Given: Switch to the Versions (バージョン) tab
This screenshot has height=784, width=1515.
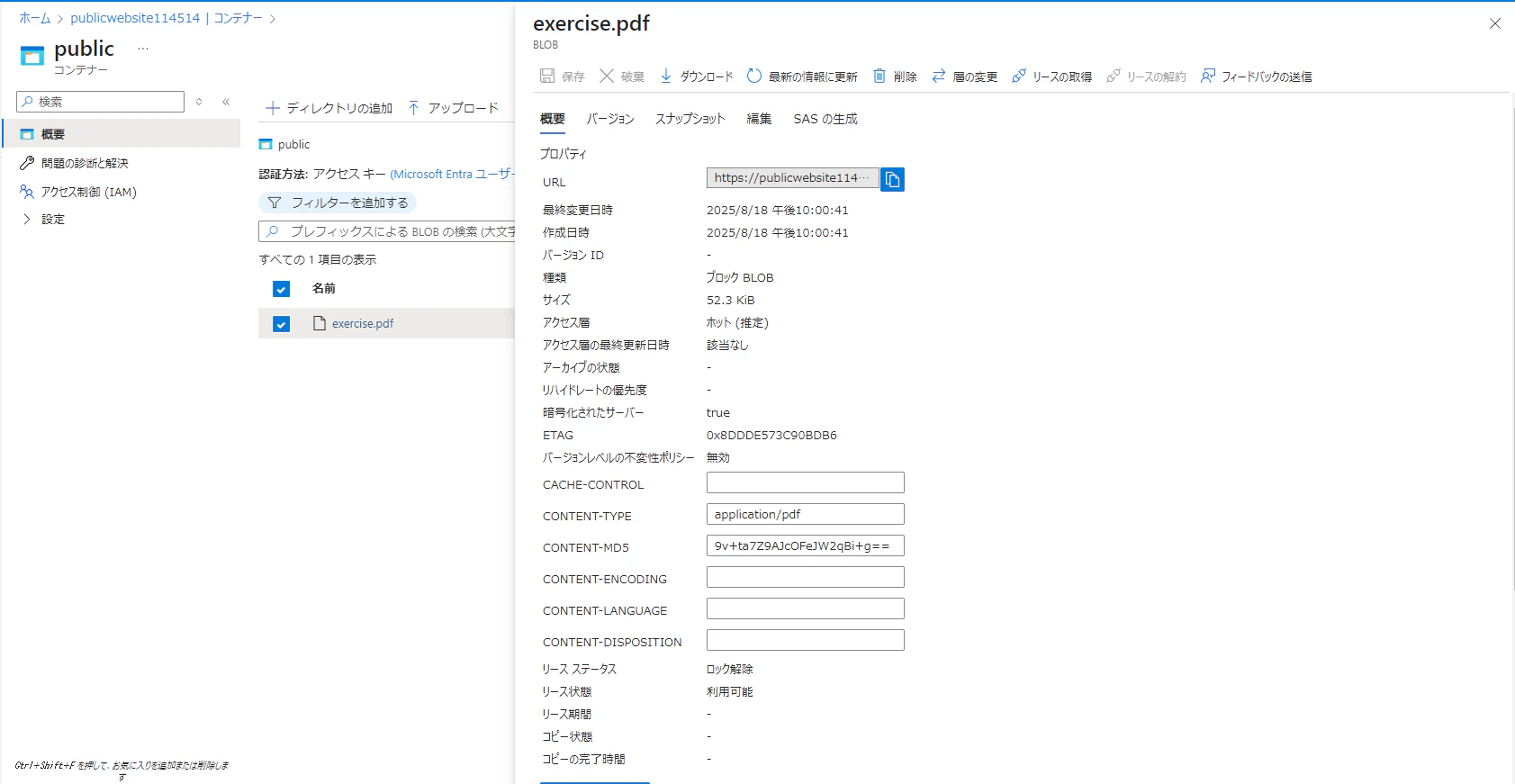Looking at the screenshot, I should 610,119.
